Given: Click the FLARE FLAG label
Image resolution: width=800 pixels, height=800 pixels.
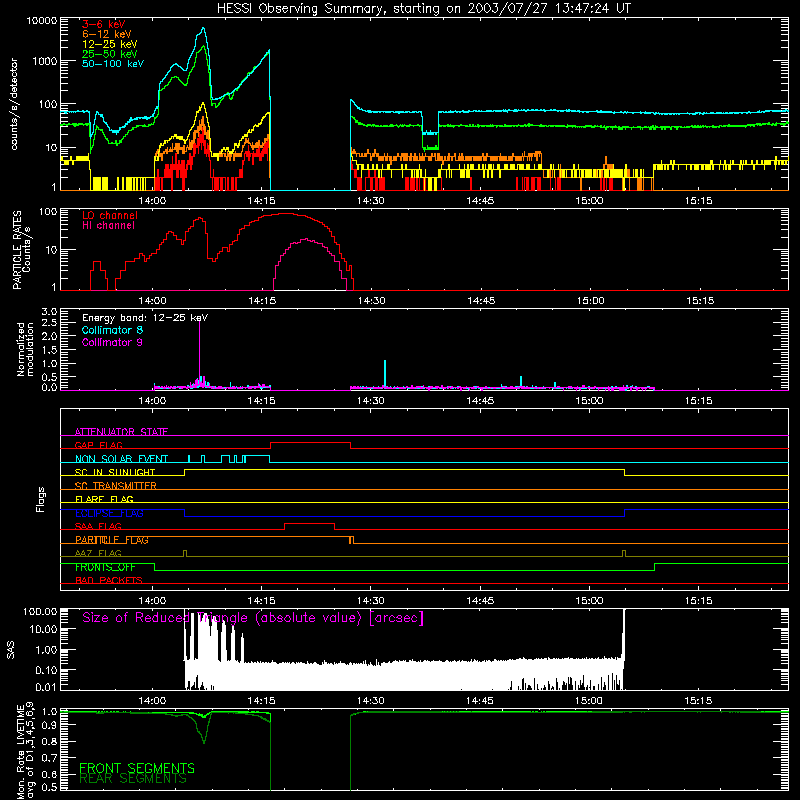Looking at the screenshot, I should tap(104, 499).
